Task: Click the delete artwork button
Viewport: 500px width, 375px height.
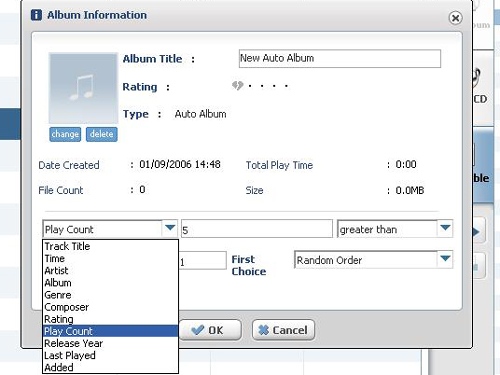Action: pyautogui.click(x=102, y=134)
